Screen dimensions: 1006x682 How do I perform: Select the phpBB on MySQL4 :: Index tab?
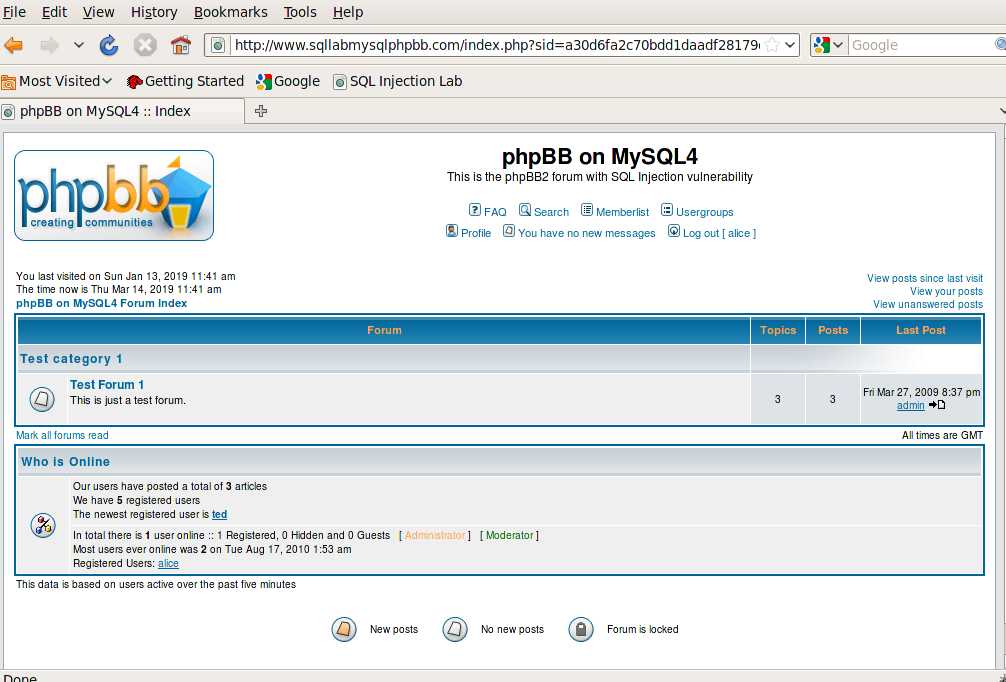(x=122, y=111)
